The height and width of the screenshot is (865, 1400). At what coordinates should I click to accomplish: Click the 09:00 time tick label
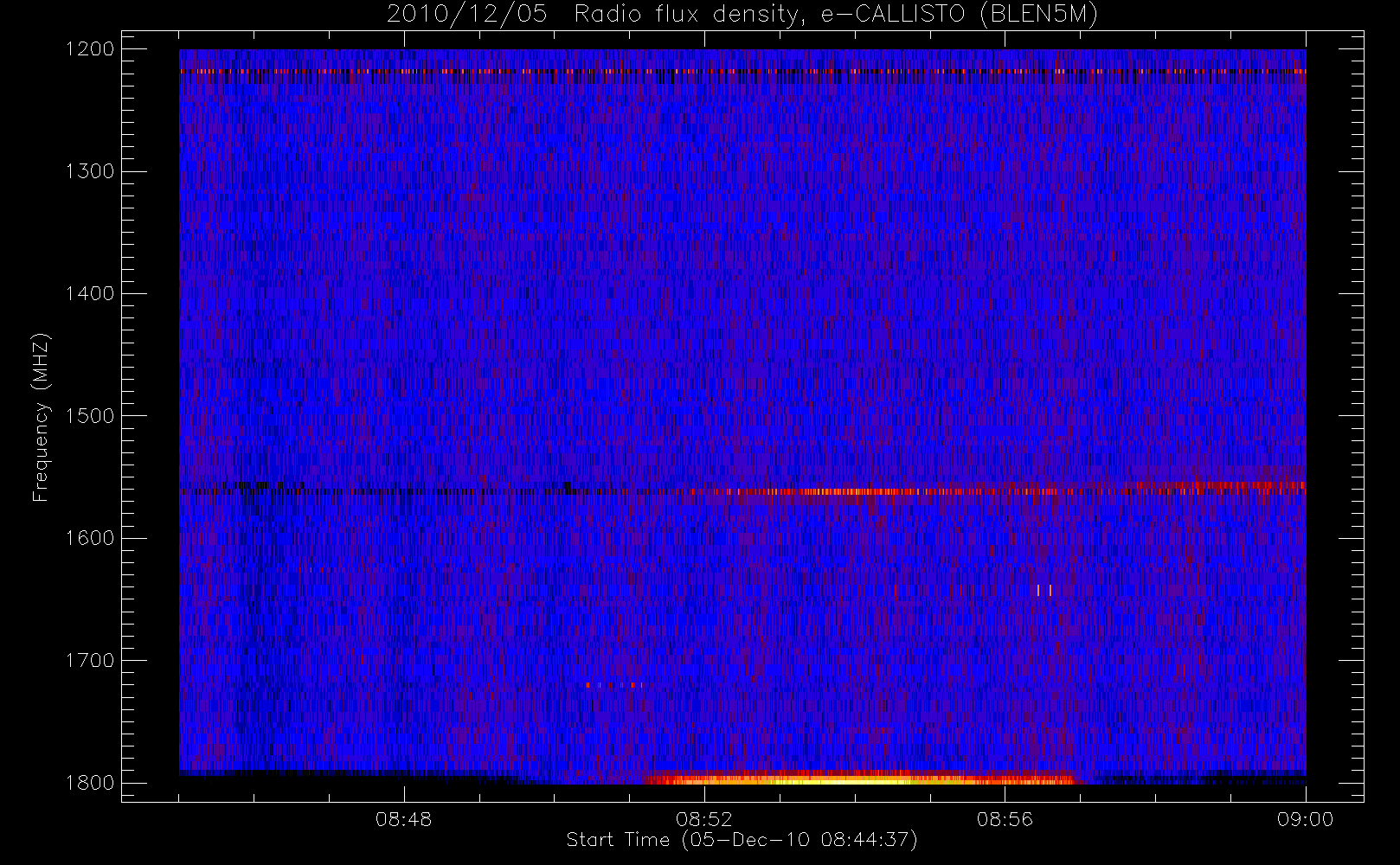coord(1305,819)
